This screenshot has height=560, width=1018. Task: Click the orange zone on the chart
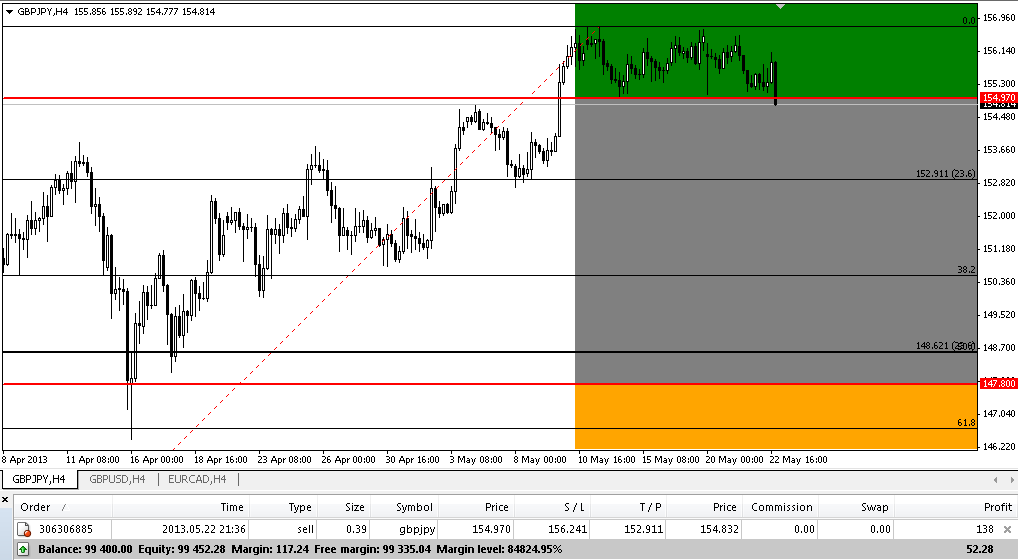coord(774,417)
